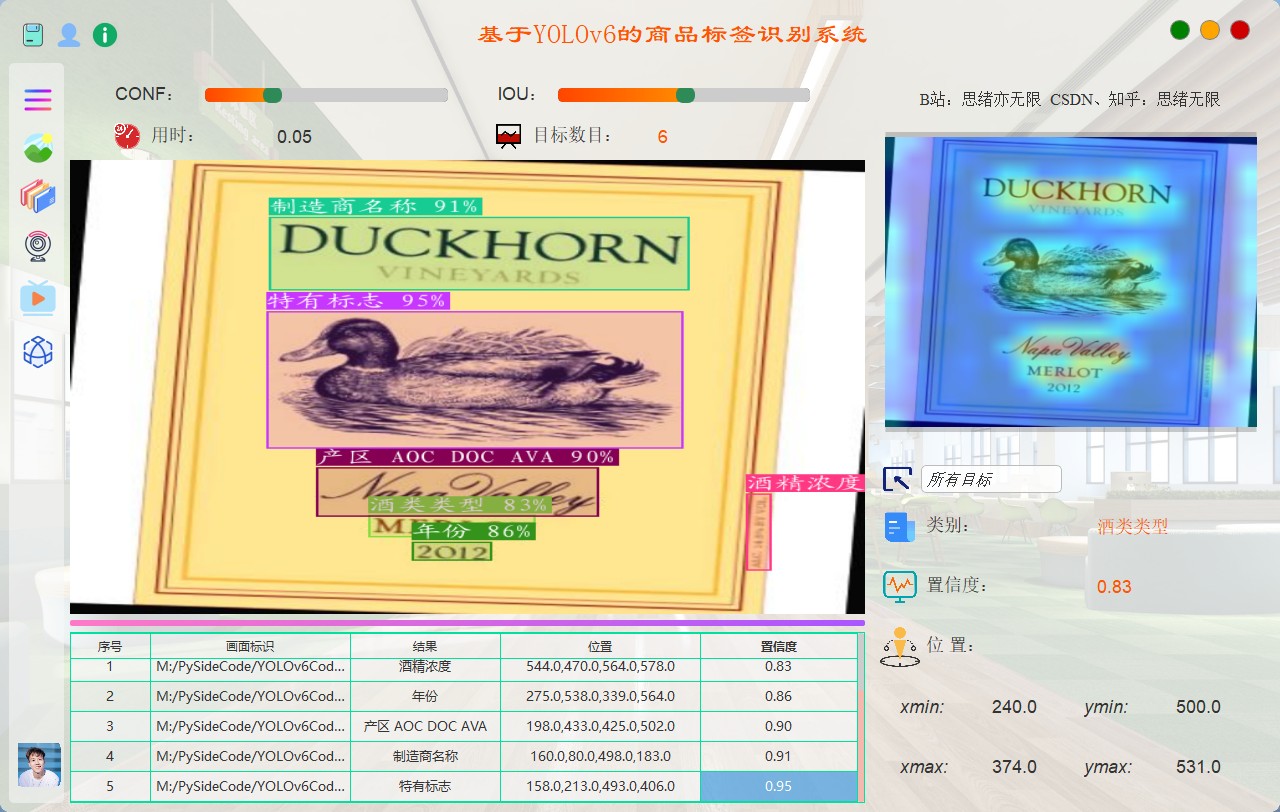Click position cell 158.0,213.0,493.0,406.0
1280x812 pixels.
[x=600, y=786]
